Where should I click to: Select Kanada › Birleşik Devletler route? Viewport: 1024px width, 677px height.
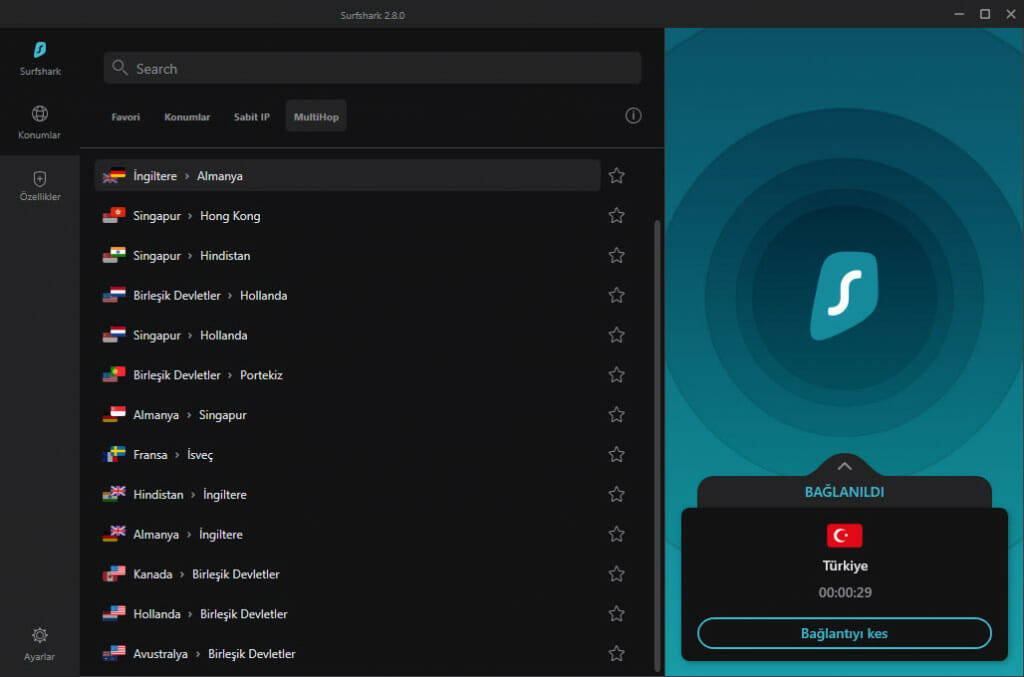pyautogui.click(x=347, y=574)
